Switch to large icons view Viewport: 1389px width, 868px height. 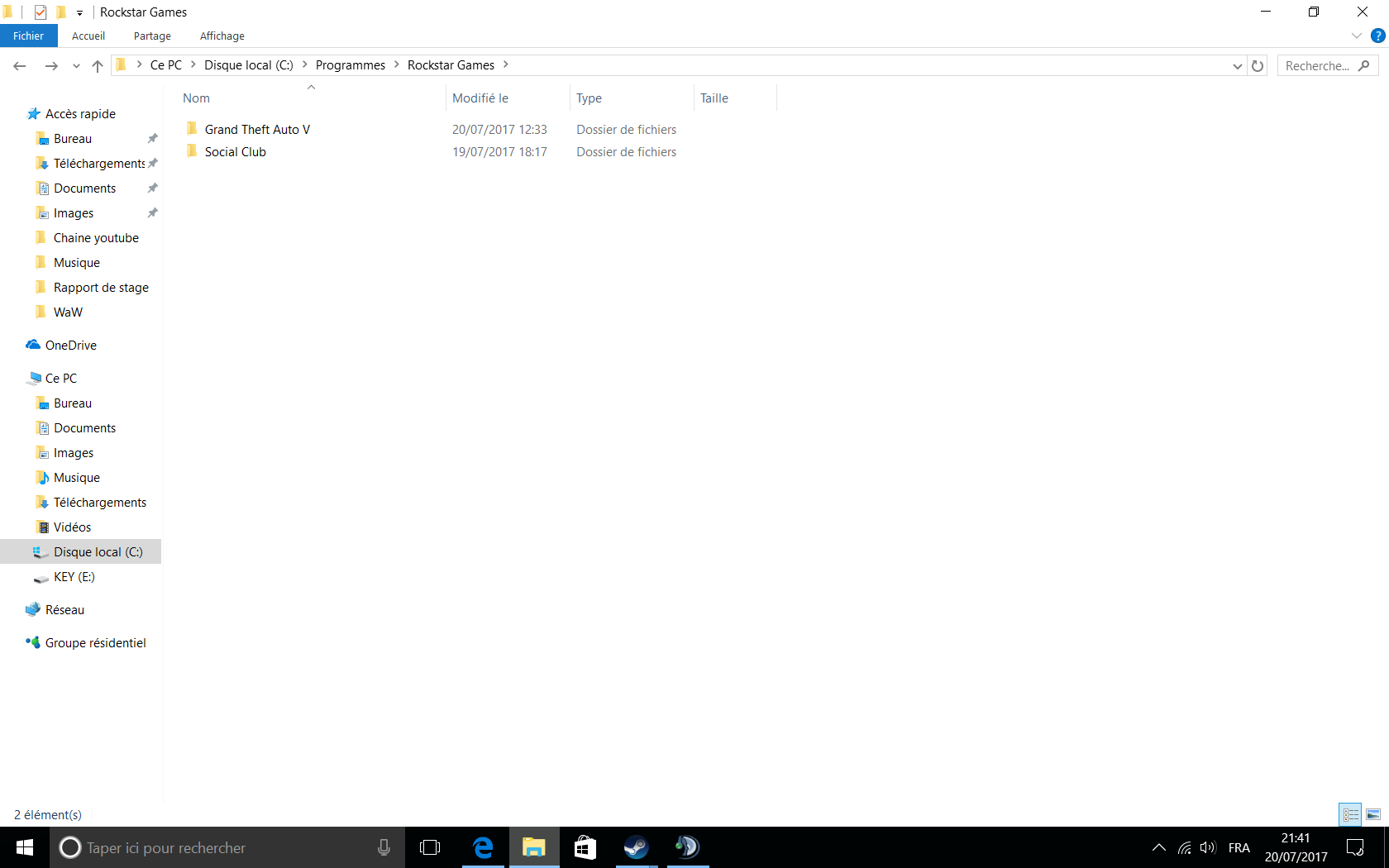(x=1373, y=815)
